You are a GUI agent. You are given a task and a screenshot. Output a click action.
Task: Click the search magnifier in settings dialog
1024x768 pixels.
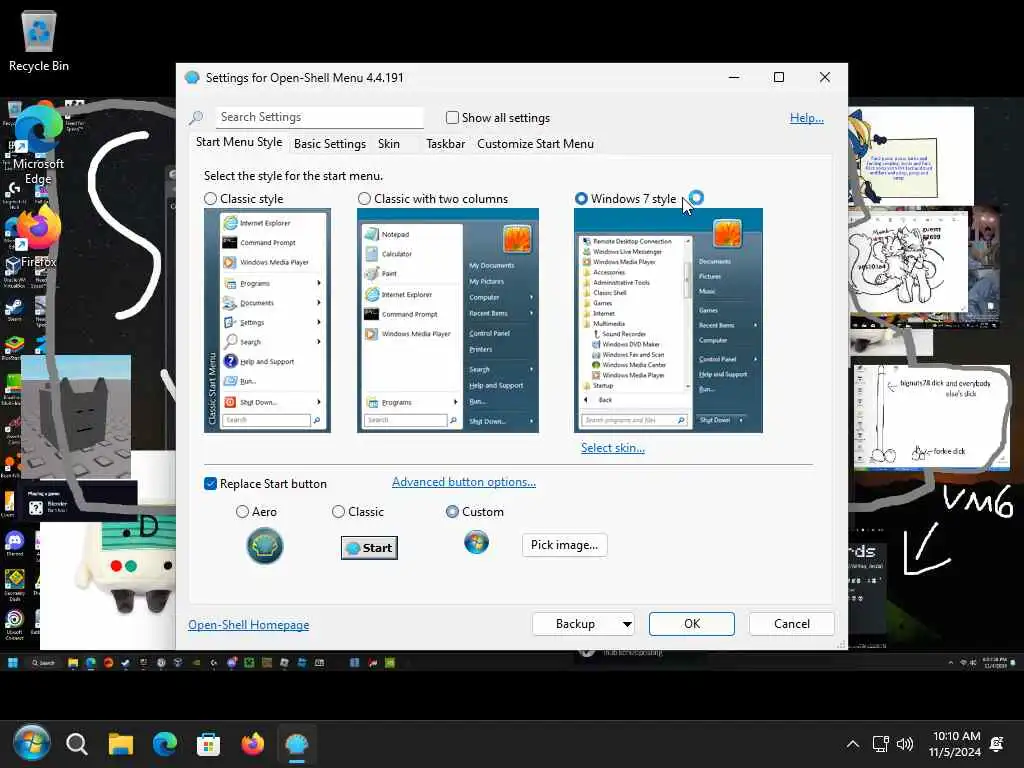pyautogui.click(x=196, y=118)
